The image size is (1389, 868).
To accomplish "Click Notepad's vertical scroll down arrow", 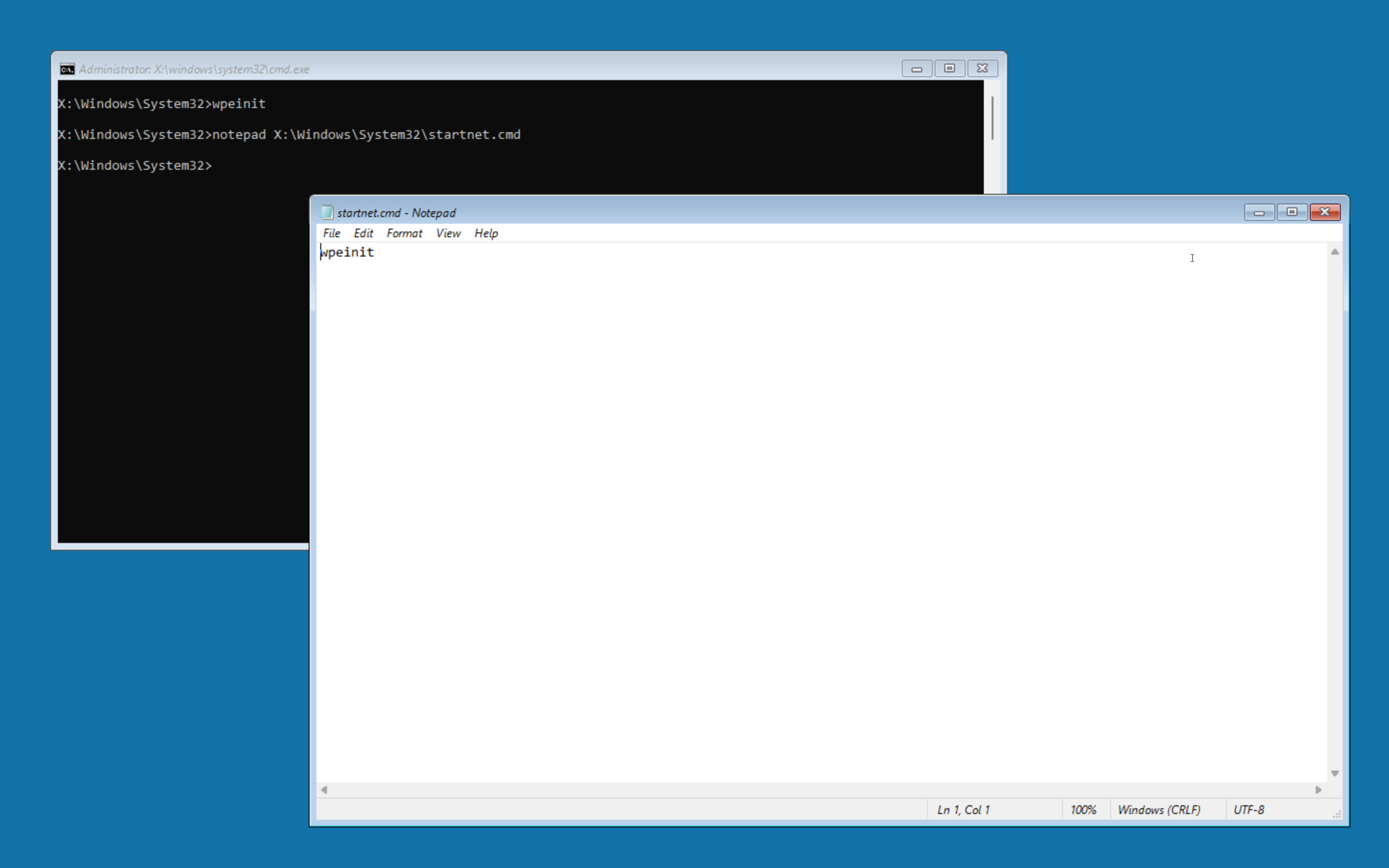I will pyautogui.click(x=1335, y=773).
